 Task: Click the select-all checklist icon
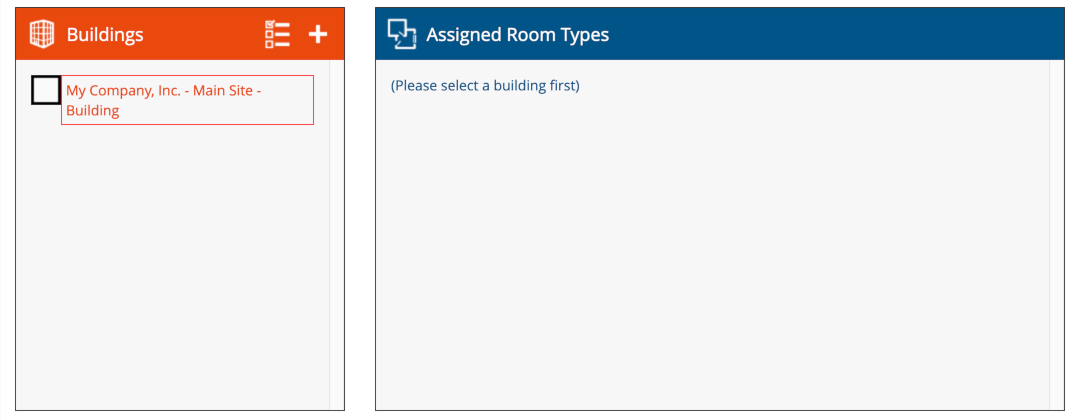pos(277,34)
